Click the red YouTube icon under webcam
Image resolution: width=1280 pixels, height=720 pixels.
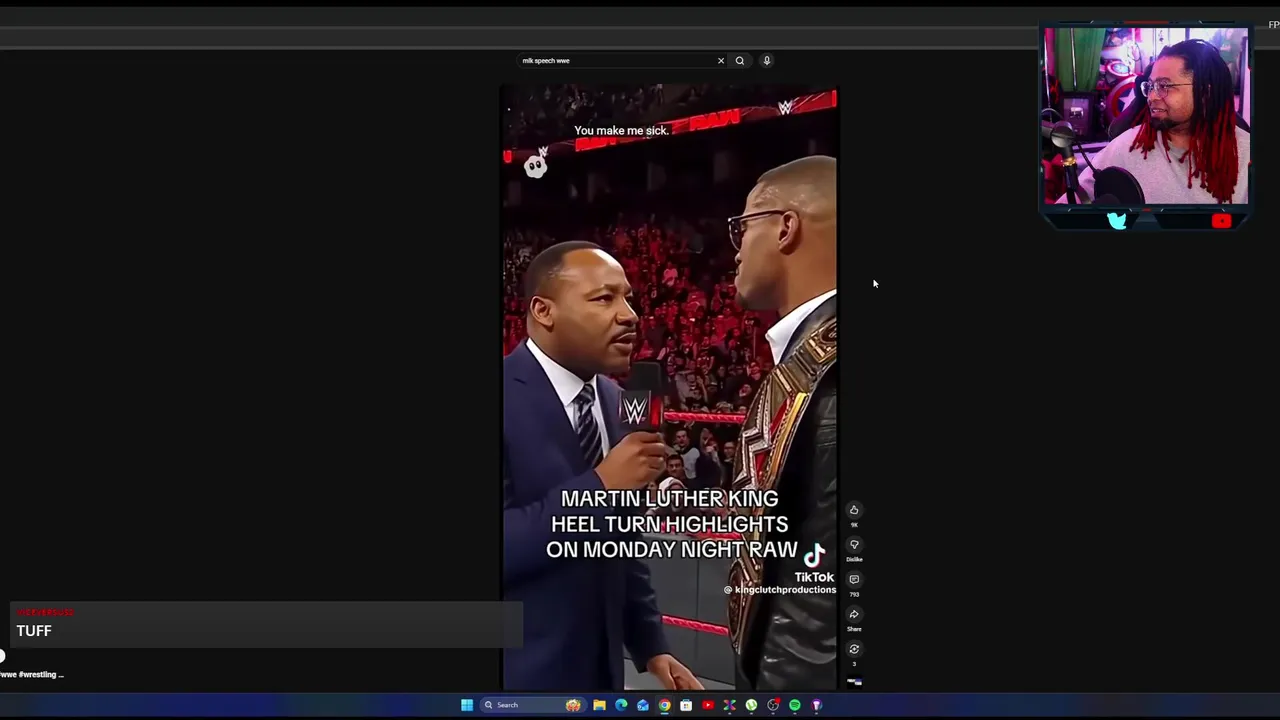coord(1221,221)
